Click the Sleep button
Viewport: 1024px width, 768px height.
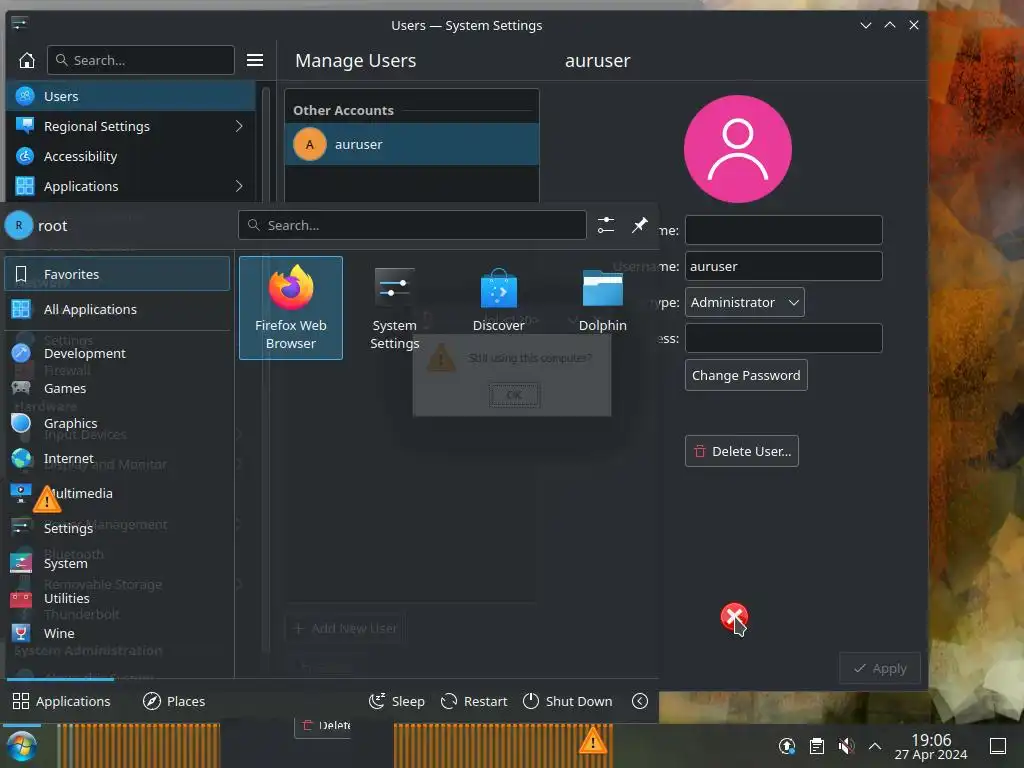pyautogui.click(x=396, y=701)
